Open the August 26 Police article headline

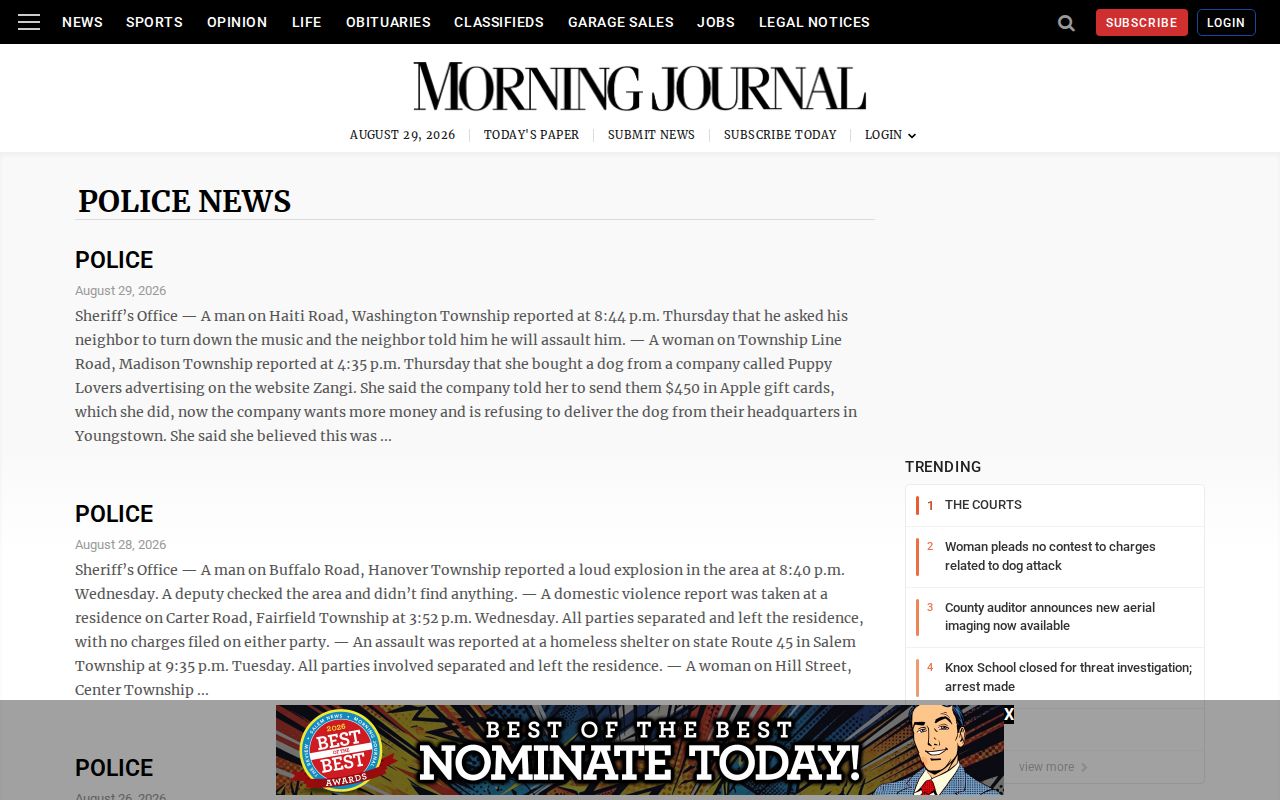click(x=114, y=768)
